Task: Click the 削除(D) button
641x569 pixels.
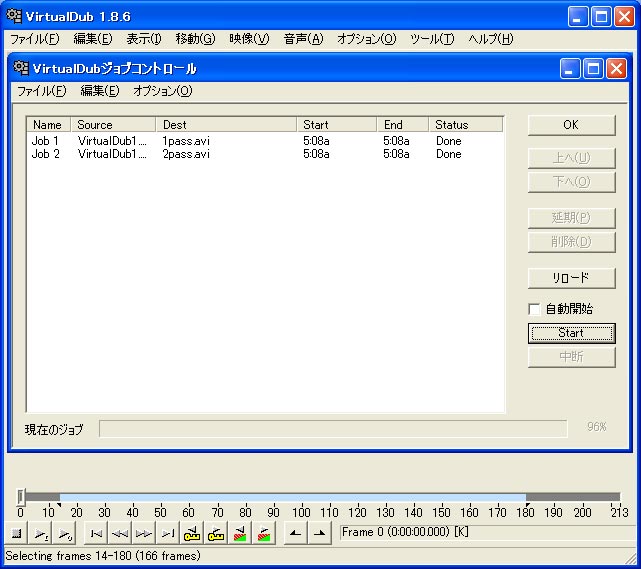Action: (x=572, y=242)
